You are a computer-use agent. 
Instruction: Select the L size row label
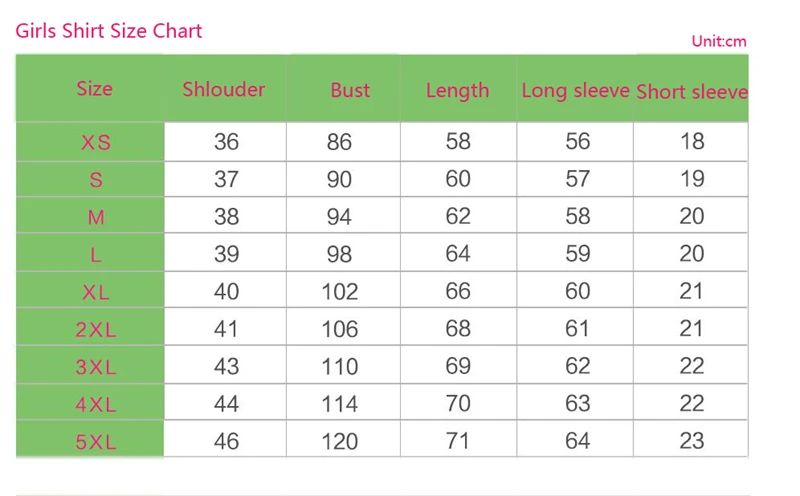click(96, 255)
